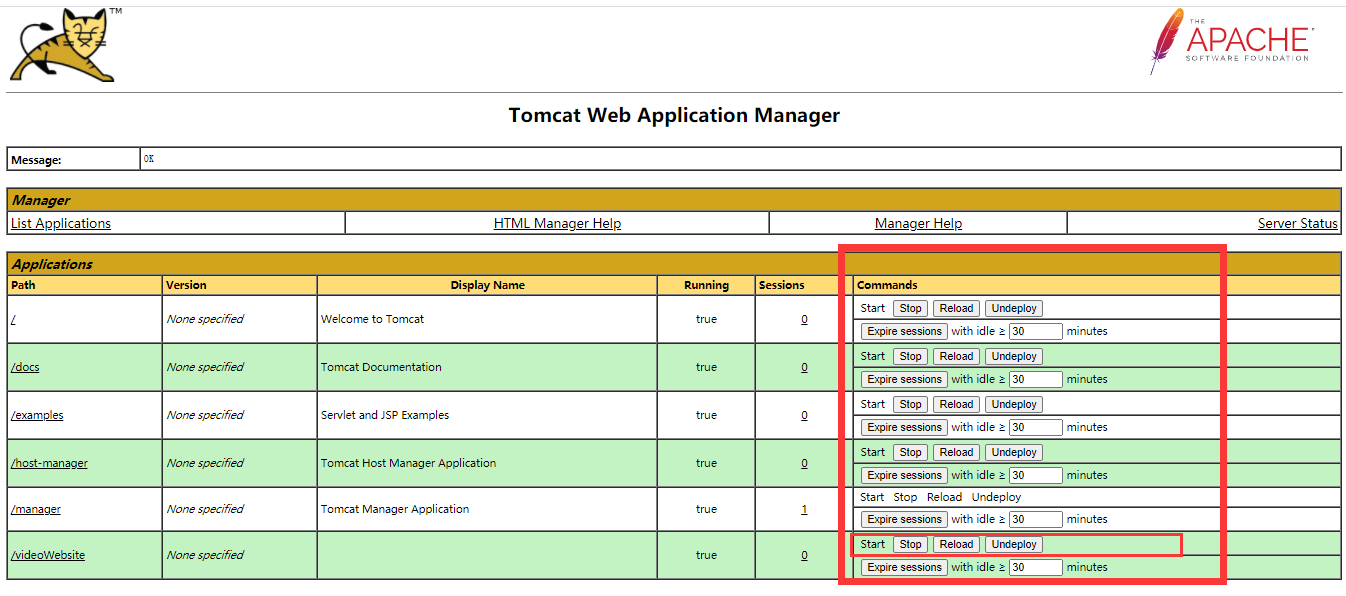The width and height of the screenshot is (1346, 596).
Task: Undeploy the root / application
Action: coord(1014,308)
